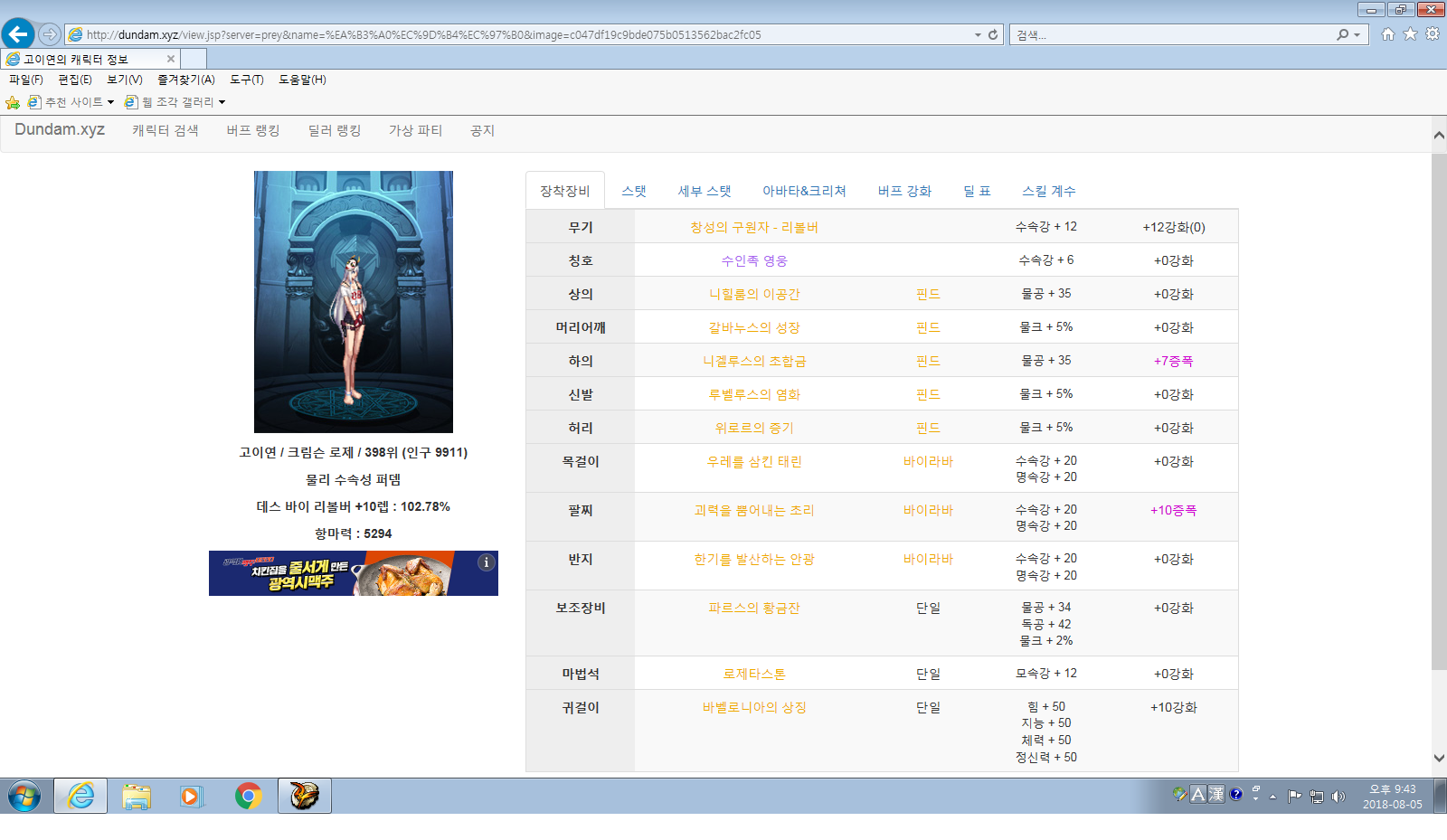Click the Add to favorites bar star icon
1447x840 pixels.
(13, 102)
